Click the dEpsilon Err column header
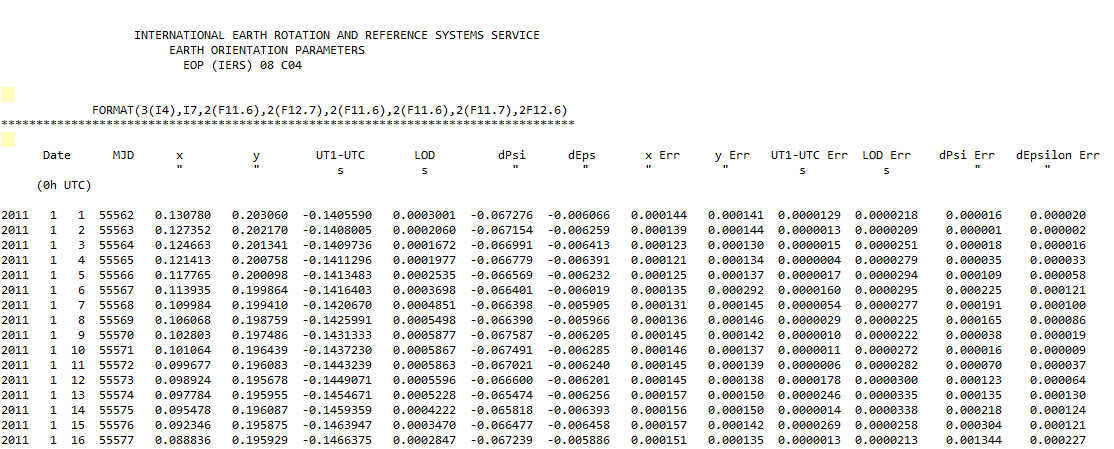 click(1057, 155)
